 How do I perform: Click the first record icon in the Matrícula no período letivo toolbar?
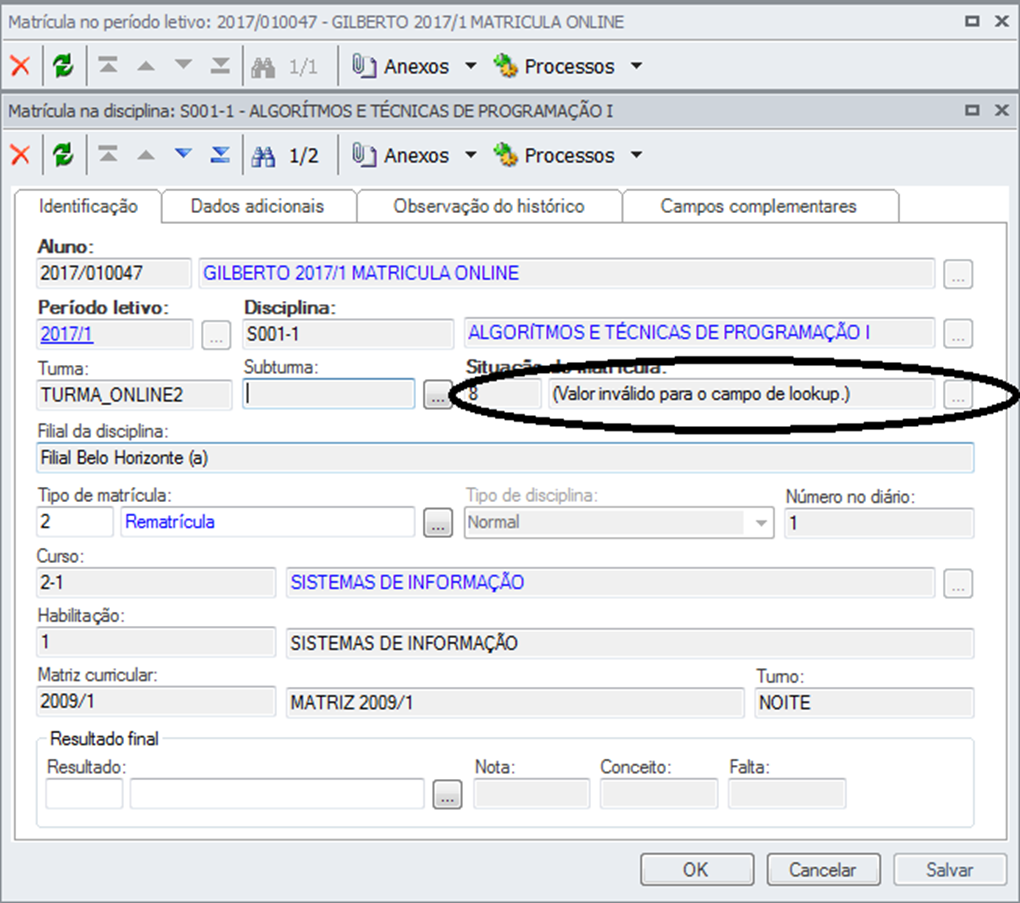(x=108, y=65)
